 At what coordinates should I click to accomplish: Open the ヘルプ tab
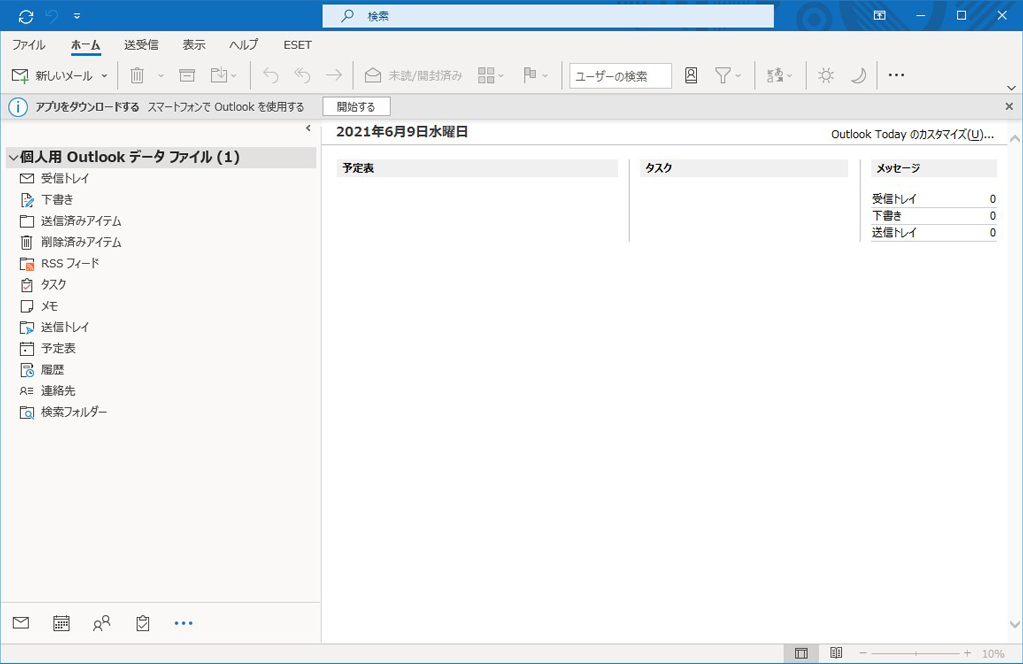tap(243, 45)
